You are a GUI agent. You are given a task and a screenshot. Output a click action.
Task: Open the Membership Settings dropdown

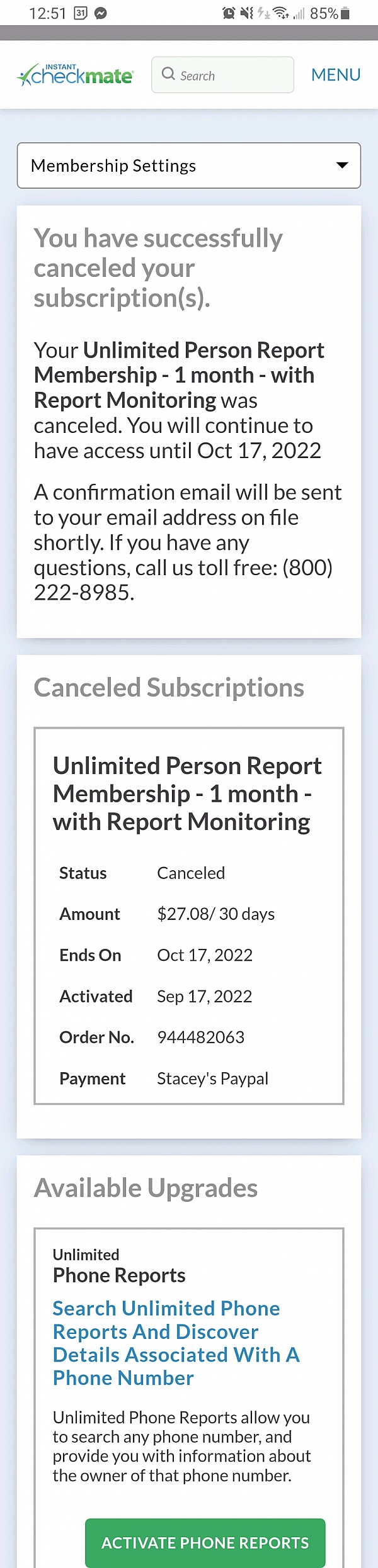coord(188,165)
